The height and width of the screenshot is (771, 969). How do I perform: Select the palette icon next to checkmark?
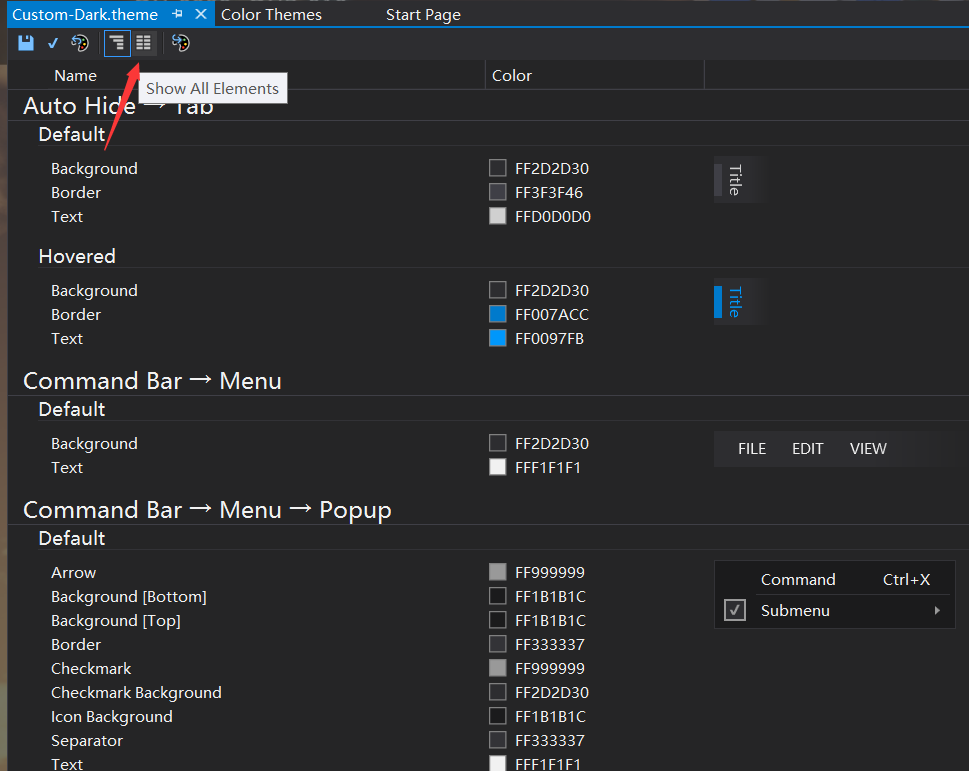pyautogui.click(x=79, y=43)
